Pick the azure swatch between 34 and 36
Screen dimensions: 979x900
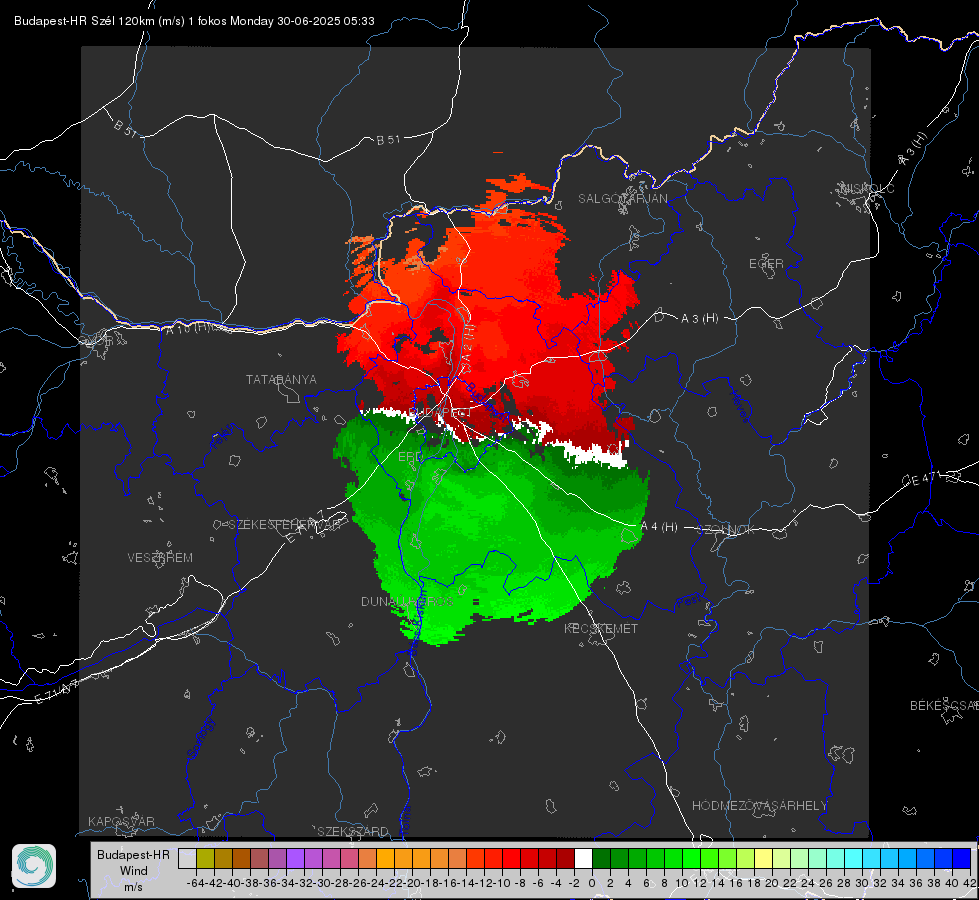[x=907, y=858]
